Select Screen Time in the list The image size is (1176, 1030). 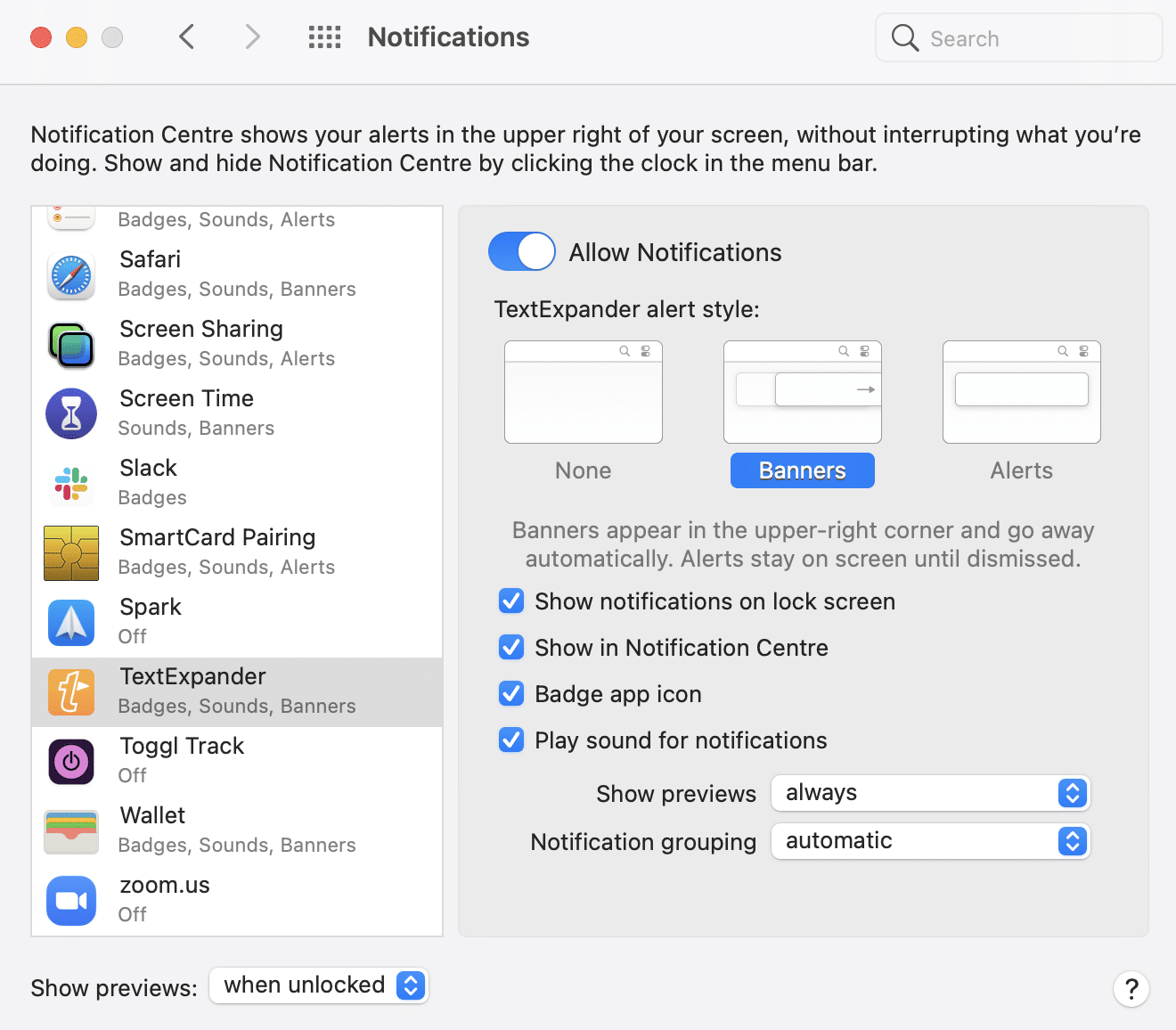tap(237, 414)
